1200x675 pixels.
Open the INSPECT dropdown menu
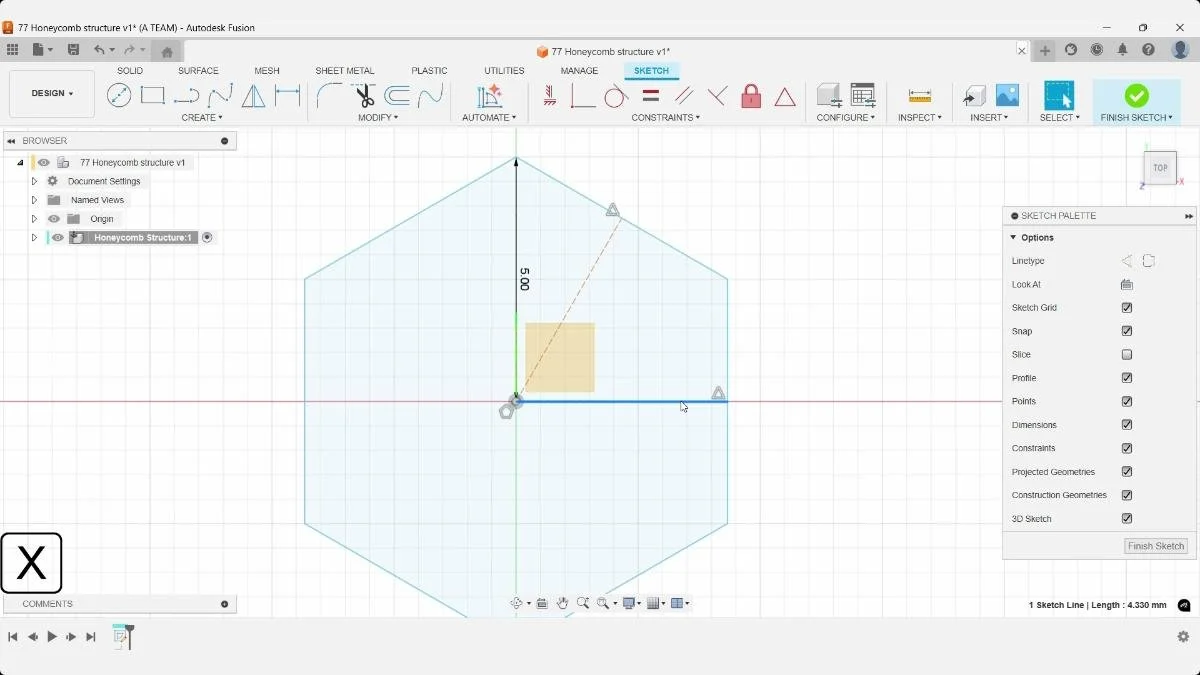(920, 118)
